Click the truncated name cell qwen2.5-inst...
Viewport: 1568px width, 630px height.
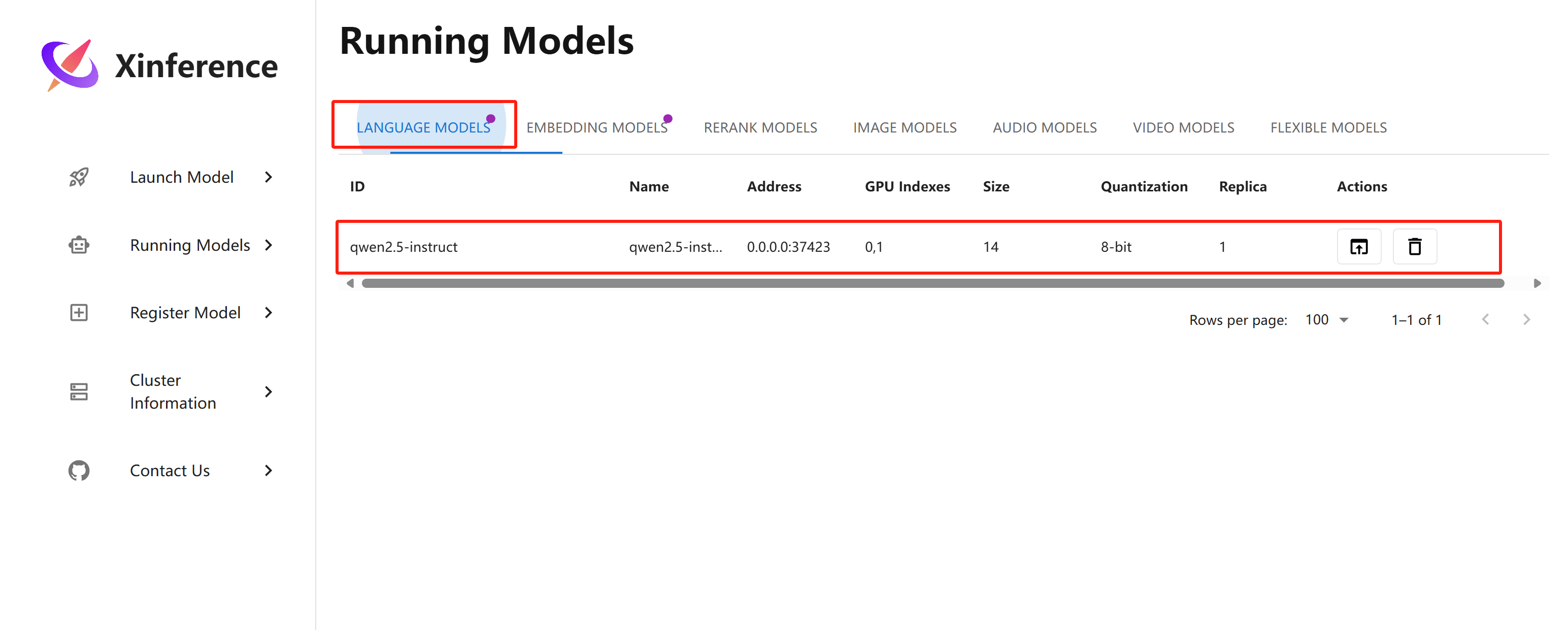coord(675,247)
